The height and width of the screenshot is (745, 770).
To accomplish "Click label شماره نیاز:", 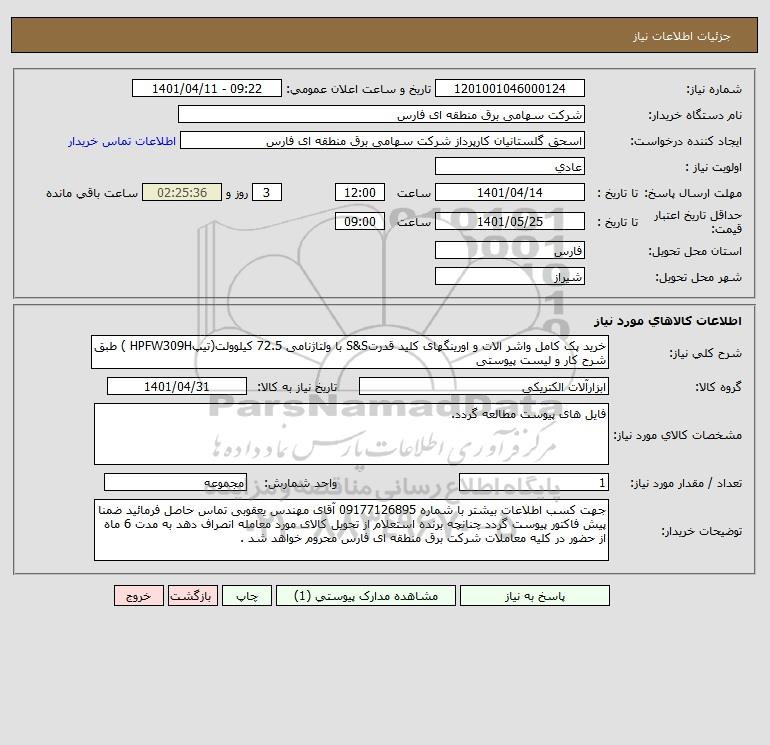I will (x=714, y=89).
